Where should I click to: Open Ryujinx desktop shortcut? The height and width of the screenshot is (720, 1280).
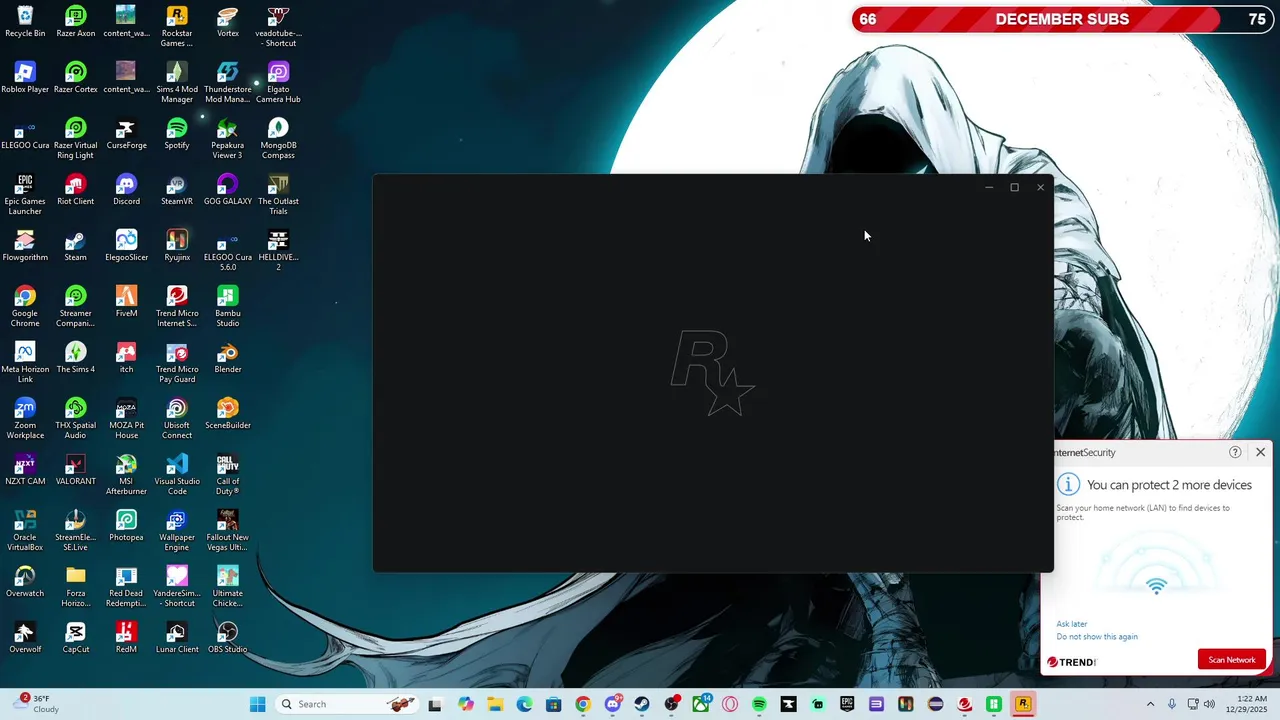177,245
